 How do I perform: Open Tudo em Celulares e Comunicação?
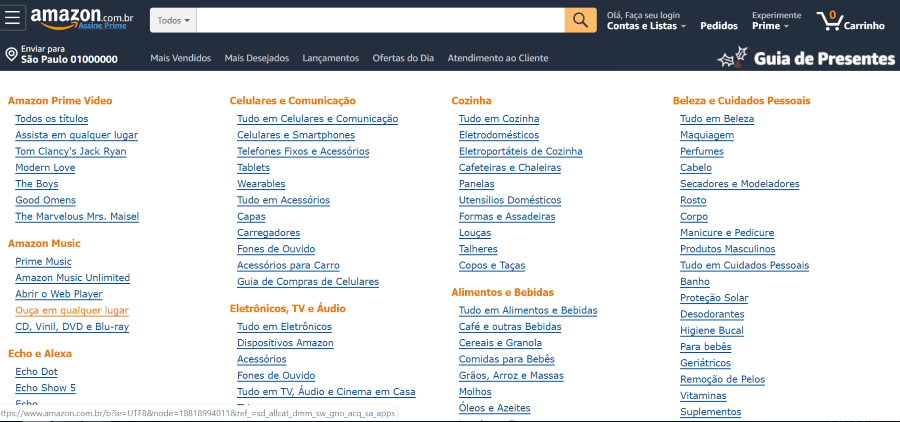pyautogui.click(x=317, y=119)
